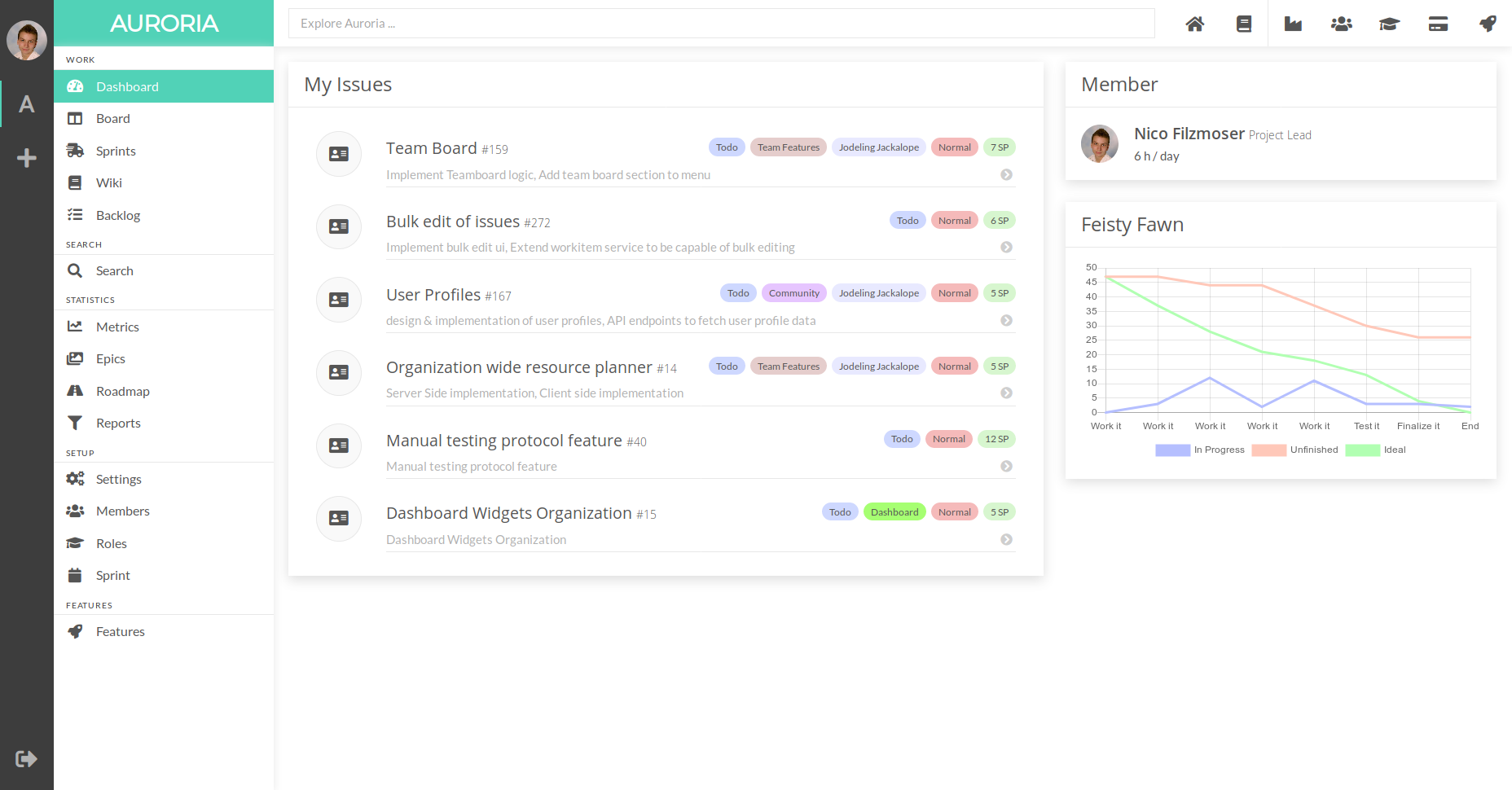Screen dimensions: 1512x790
Task: Open Settings in sidebar
Action: click(x=164, y=479)
